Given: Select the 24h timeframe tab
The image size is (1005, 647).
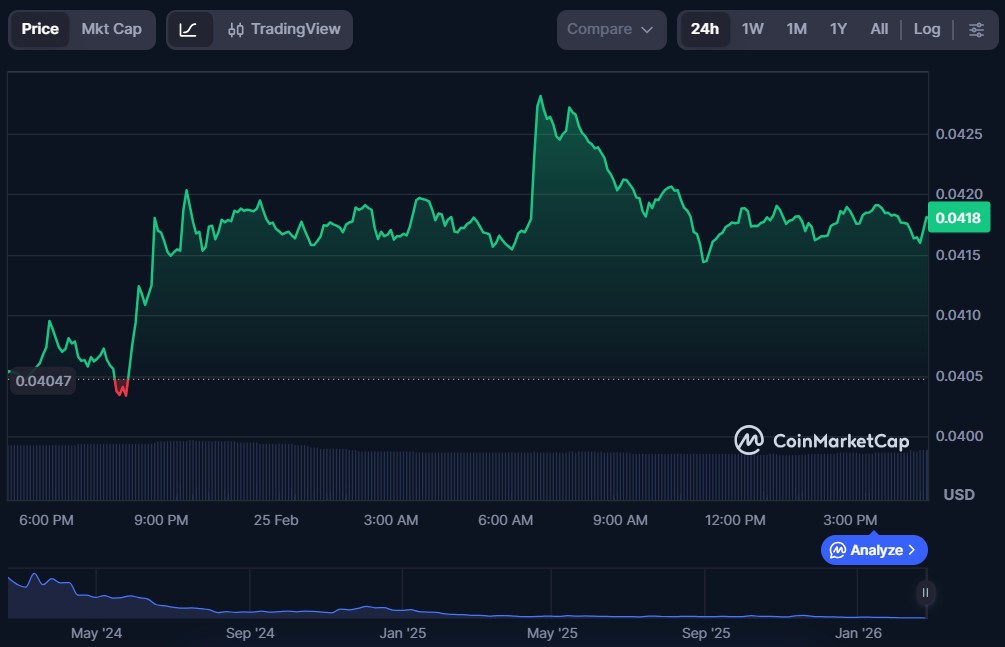Looking at the screenshot, I should (x=704, y=29).
